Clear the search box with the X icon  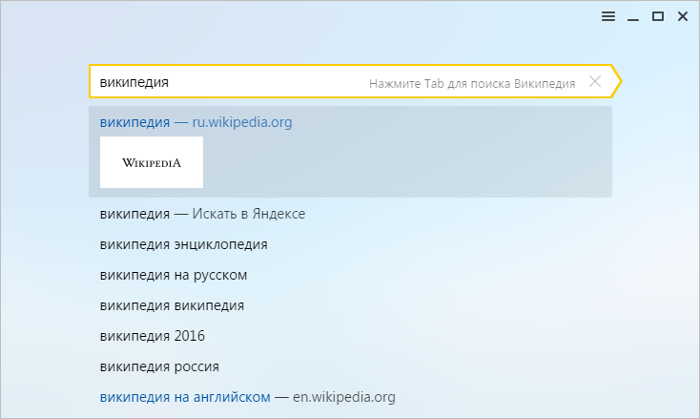tap(595, 81)
